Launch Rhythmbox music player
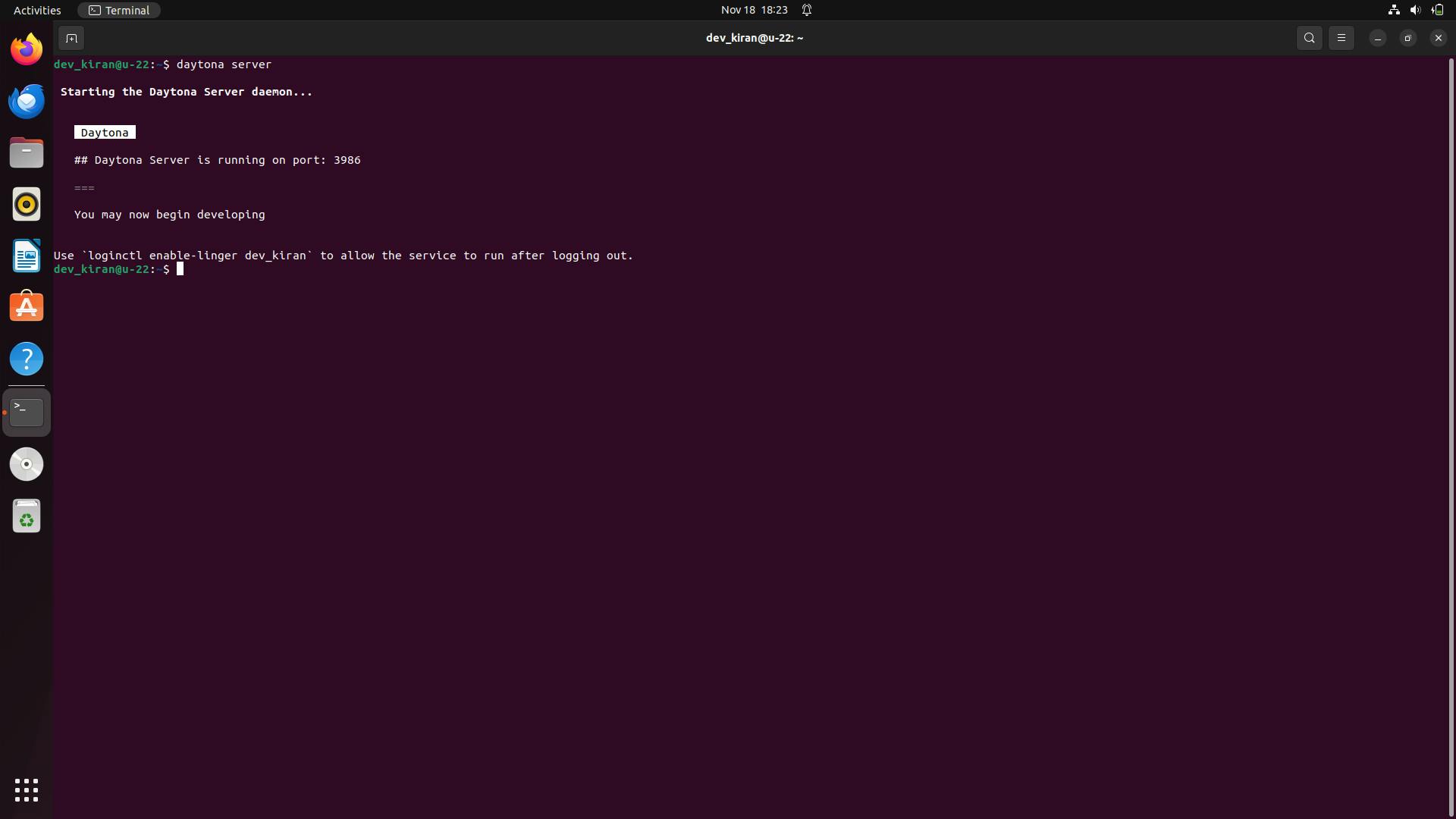Screen dimensions: 1456x819 [27, 204]
